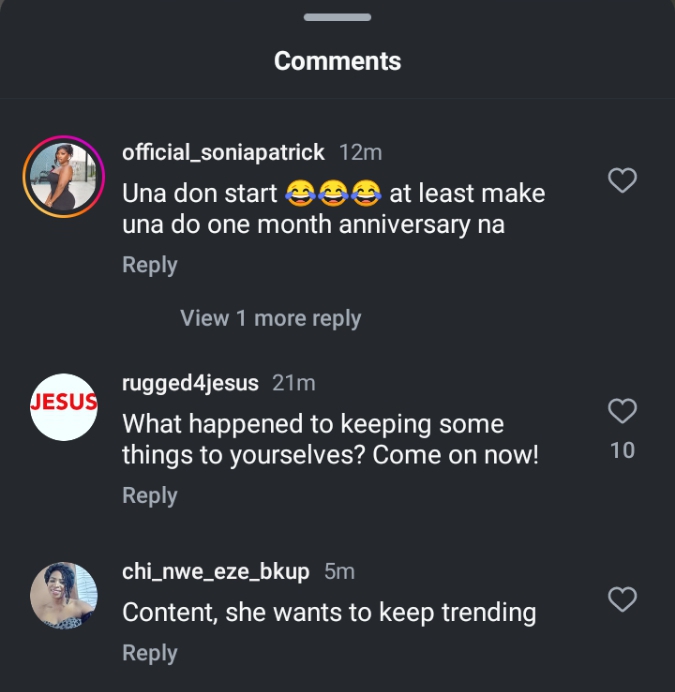Expand View 1 more reply

click(x=270, y=318)
